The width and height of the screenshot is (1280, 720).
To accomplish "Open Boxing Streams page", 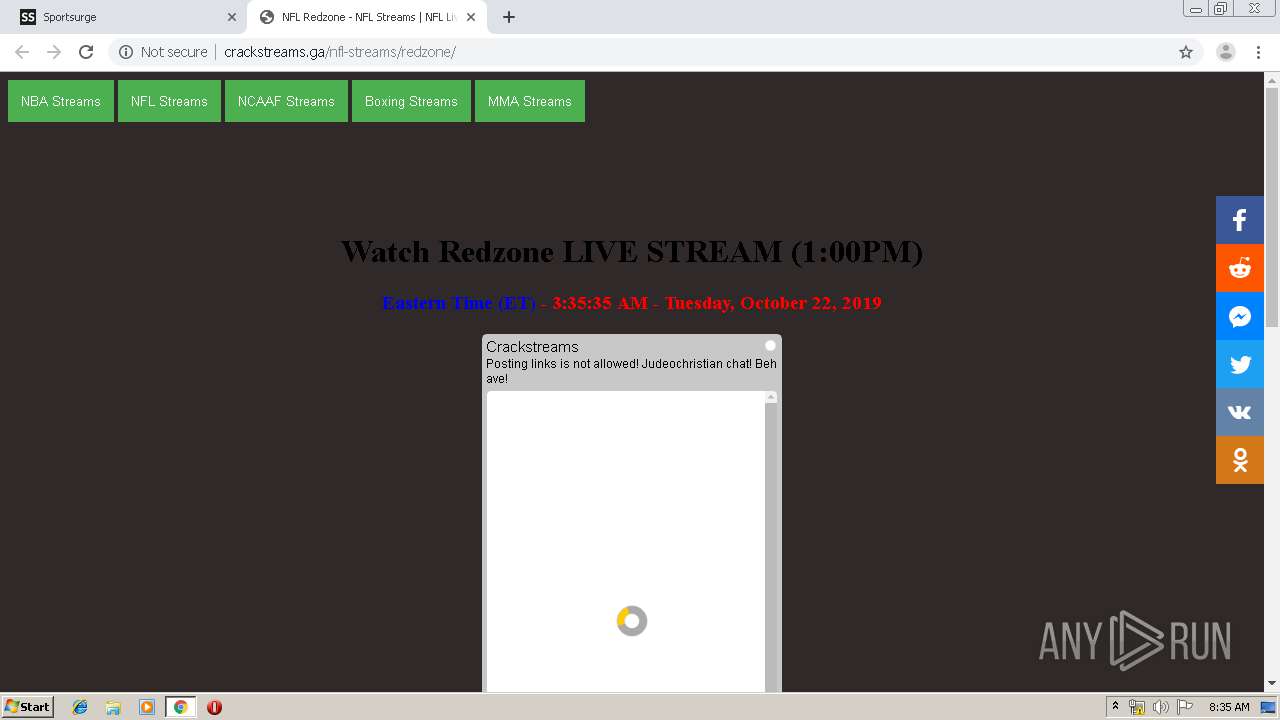I will point(411,101).
